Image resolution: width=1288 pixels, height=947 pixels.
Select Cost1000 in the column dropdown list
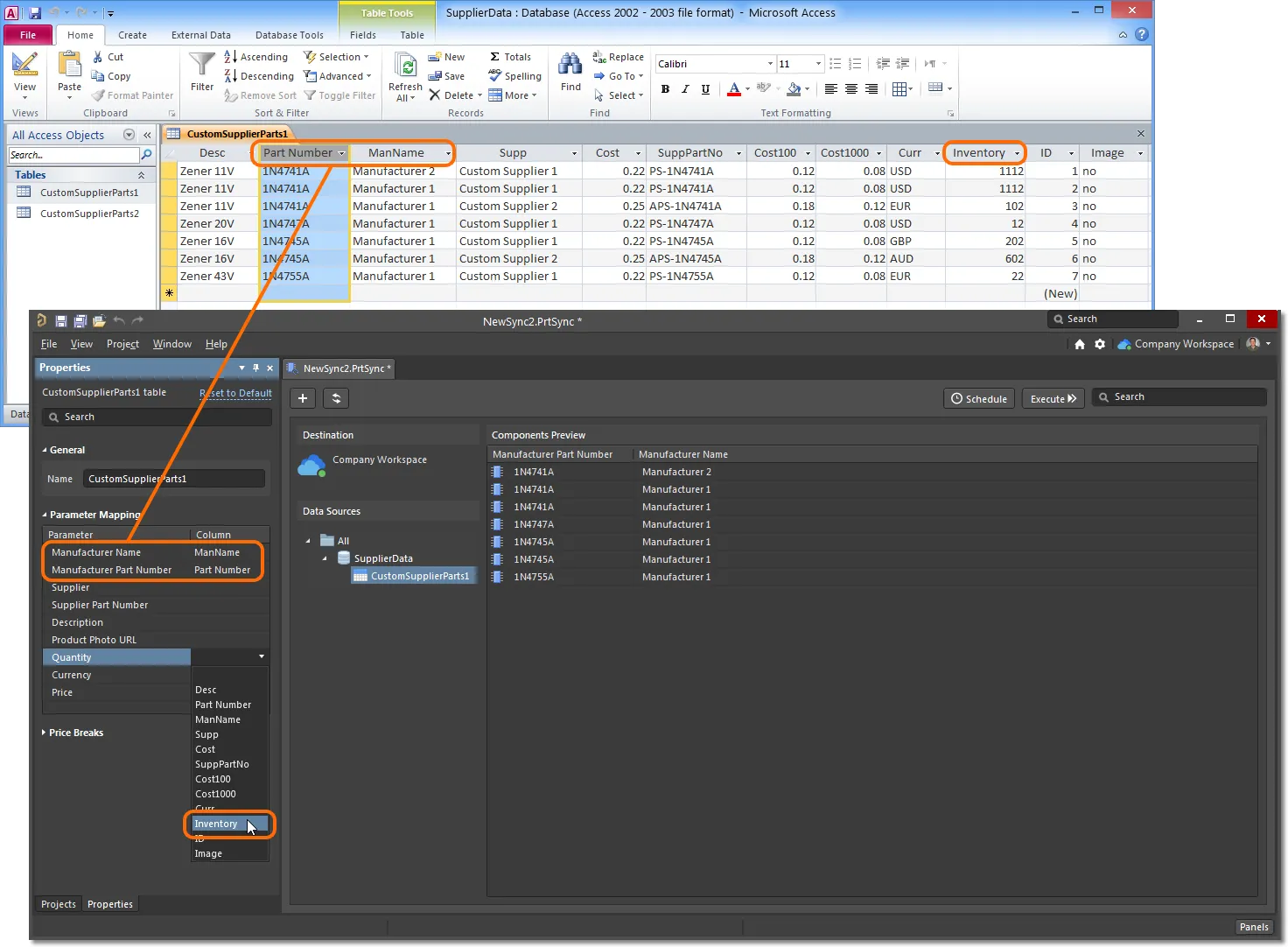(215, 794)
